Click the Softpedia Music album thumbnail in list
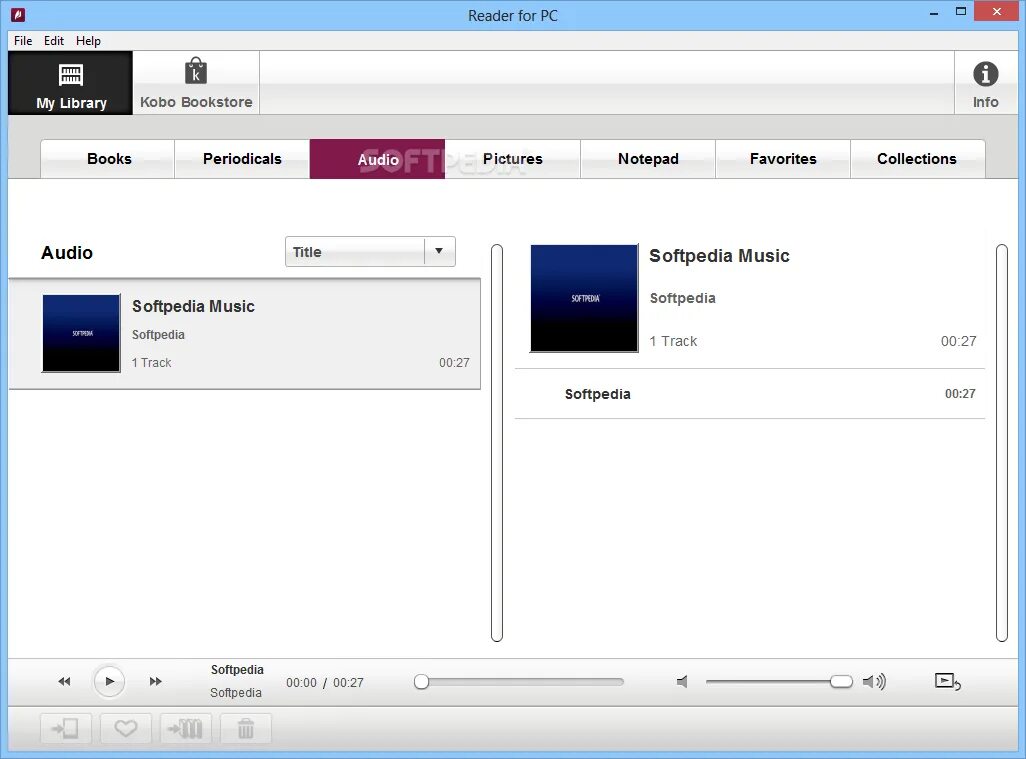The height and width of the screenshot is (759, 1026). point(81,333)
